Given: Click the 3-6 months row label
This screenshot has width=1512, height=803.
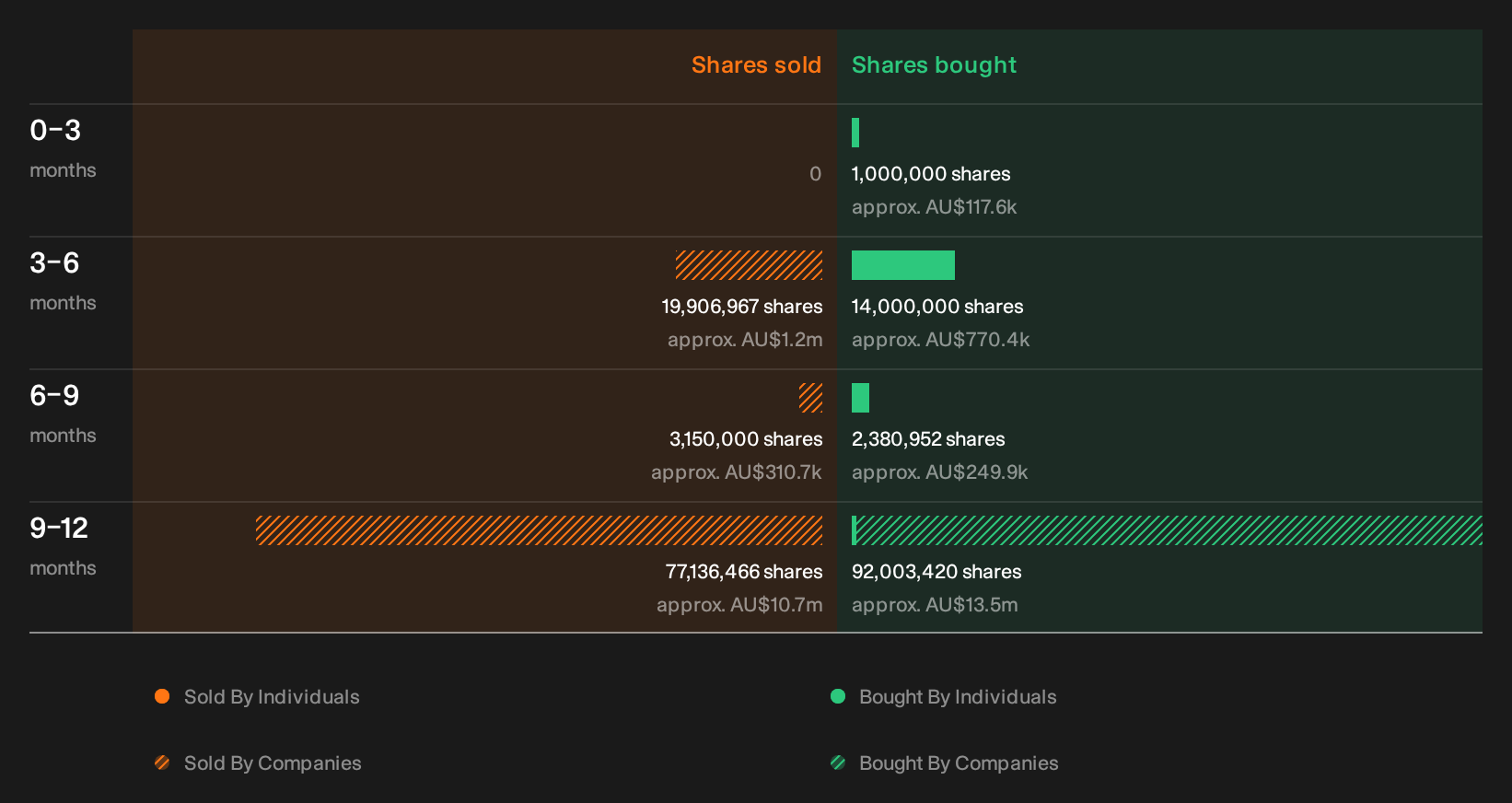Looking at the screenshot, I should point(63,280).
